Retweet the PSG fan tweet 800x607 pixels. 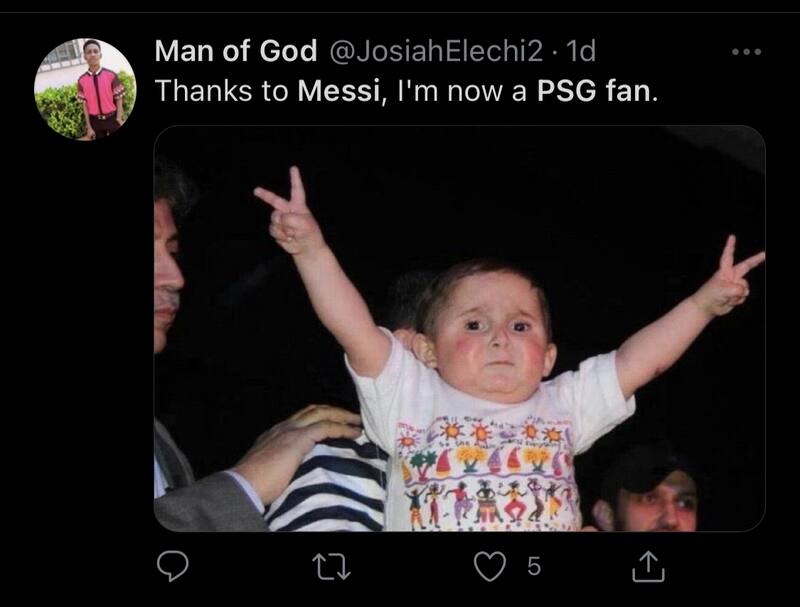332,567
